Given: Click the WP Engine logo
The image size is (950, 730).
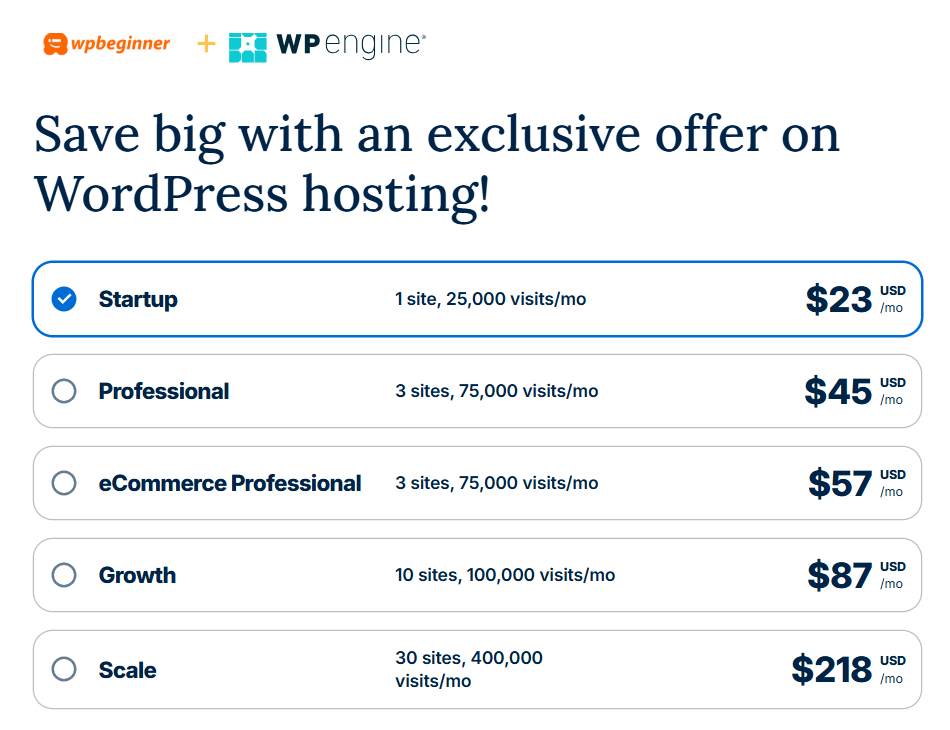Looking at the screenshot, I should [x=327, y=45].
